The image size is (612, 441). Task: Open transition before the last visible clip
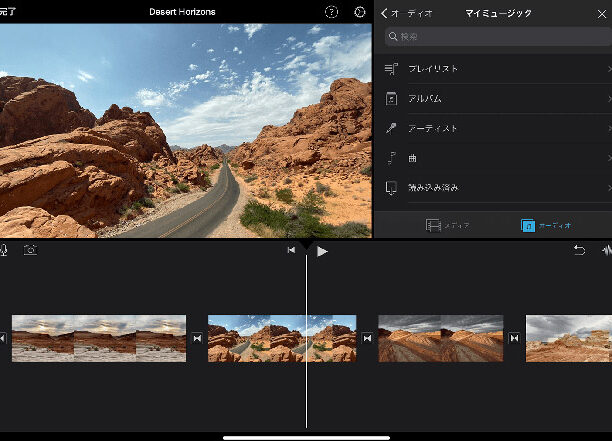click(514, 338)
